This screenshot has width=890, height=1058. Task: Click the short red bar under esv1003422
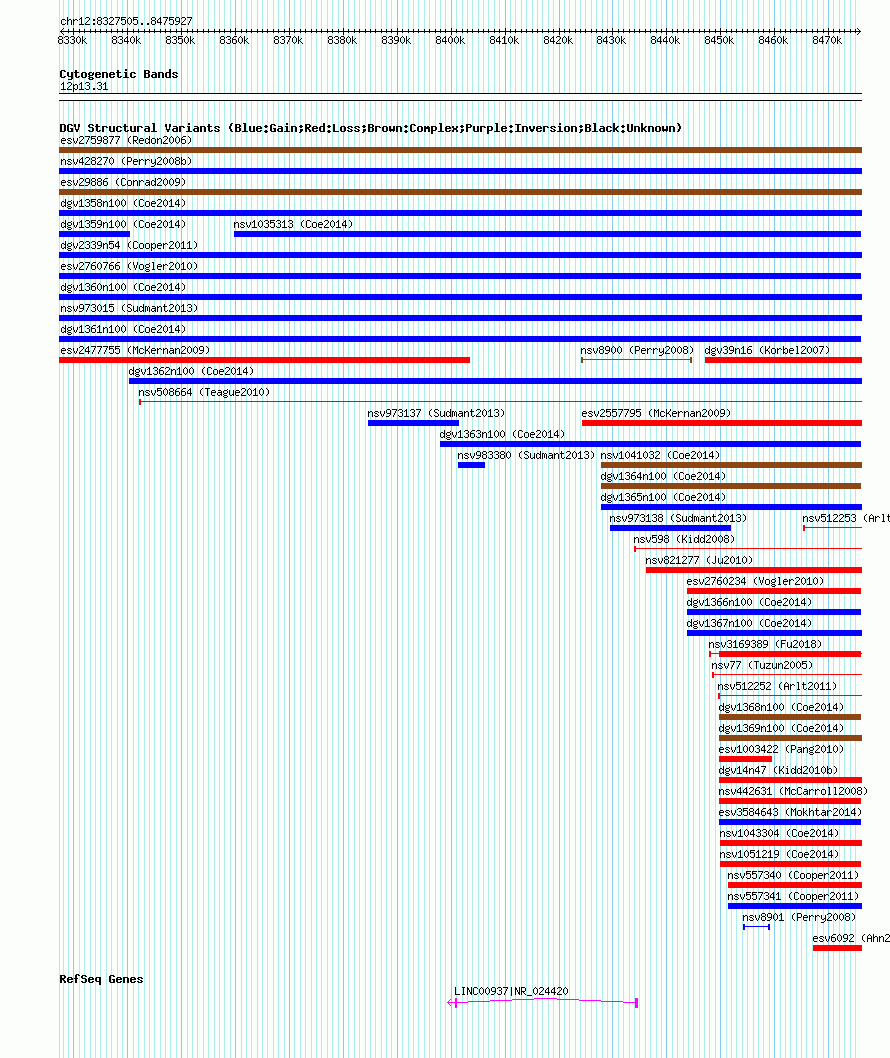pos(745,759)
